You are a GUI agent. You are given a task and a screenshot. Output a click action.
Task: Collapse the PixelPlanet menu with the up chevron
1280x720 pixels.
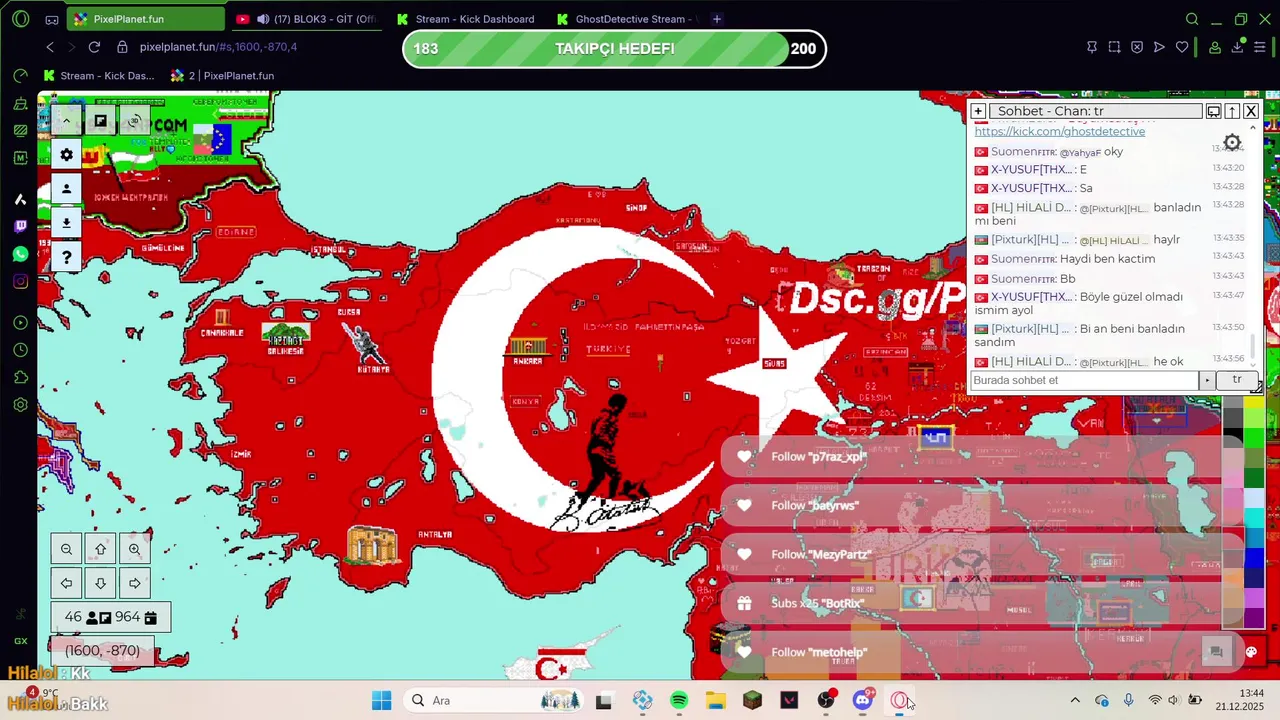point(66,121)
